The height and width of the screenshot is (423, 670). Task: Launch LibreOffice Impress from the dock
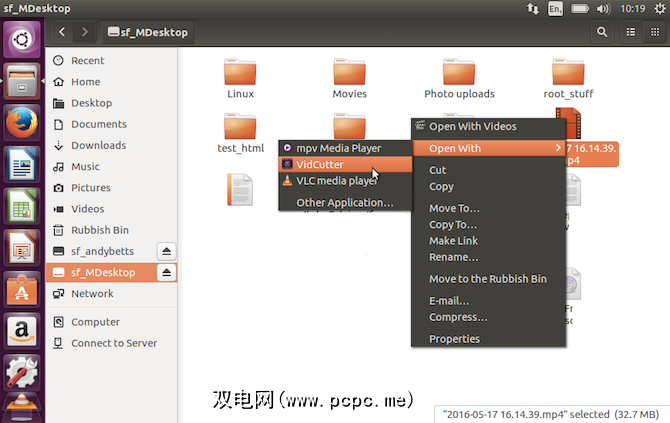pyautogui.click(x=22, y=248)
